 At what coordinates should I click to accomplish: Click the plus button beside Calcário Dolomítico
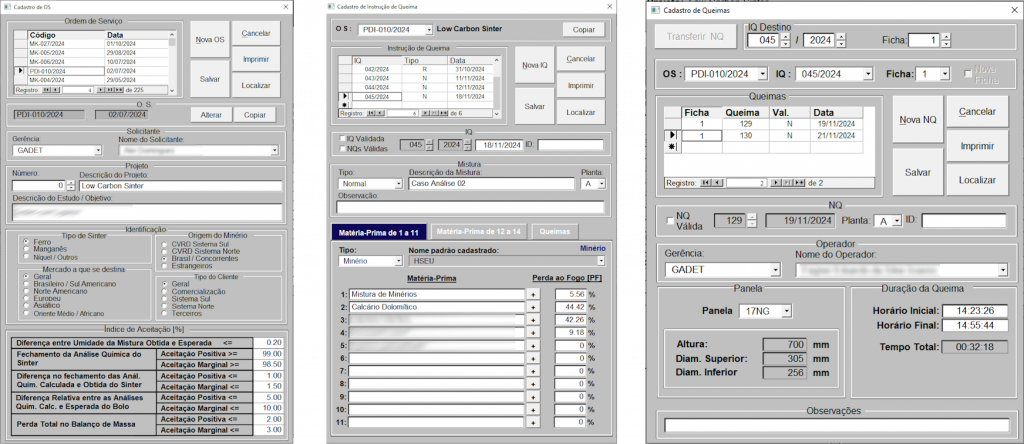[x=533, y=307]
